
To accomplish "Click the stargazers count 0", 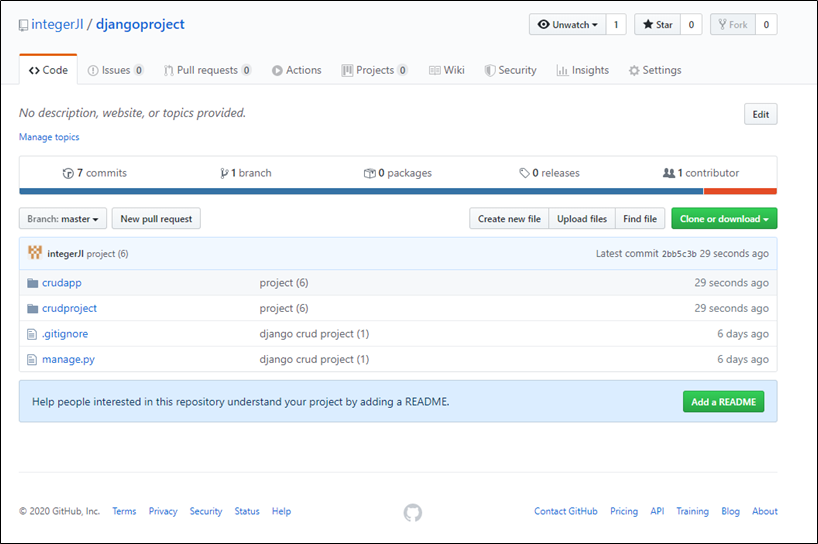I will [691, 25].
